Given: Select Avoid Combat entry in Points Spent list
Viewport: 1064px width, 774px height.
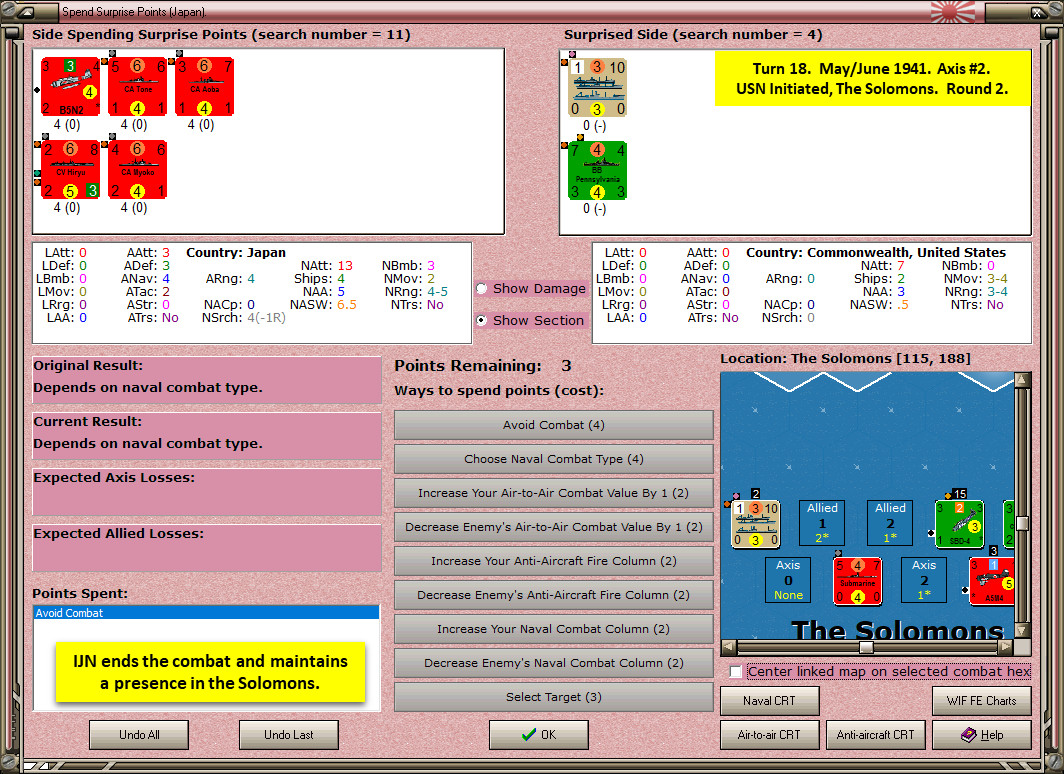Looking at the screenshot, I should click(206, 613).
